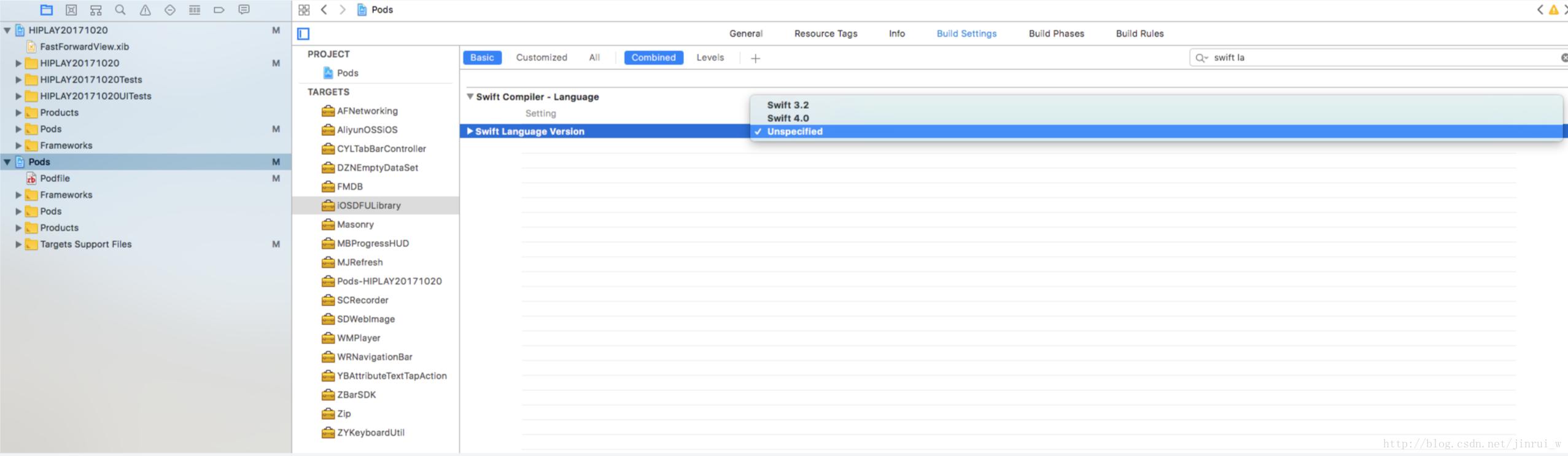1568x456 pixels.
Task: Open the Breakpoint navigator icon
Action: tap(219, 10)
